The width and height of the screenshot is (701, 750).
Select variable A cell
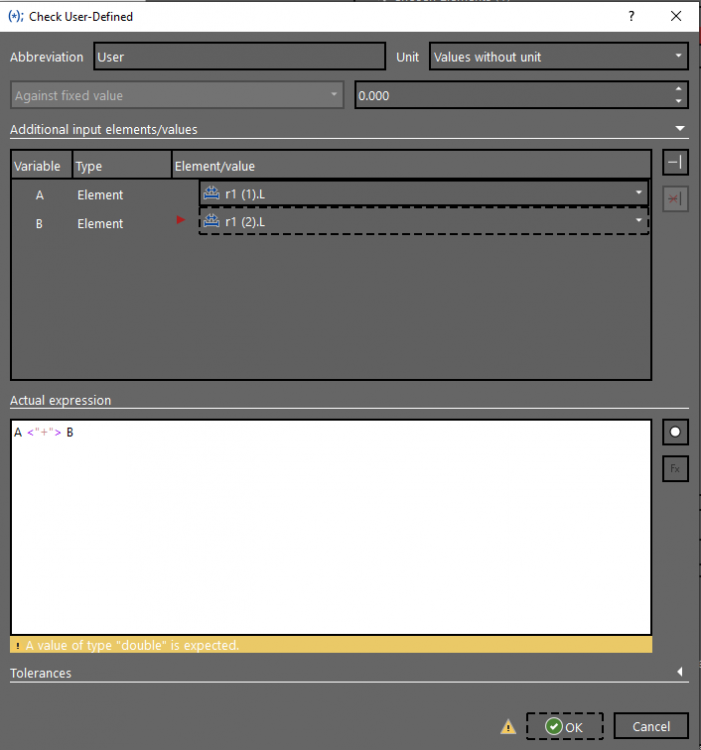click(x=40, y=195)
